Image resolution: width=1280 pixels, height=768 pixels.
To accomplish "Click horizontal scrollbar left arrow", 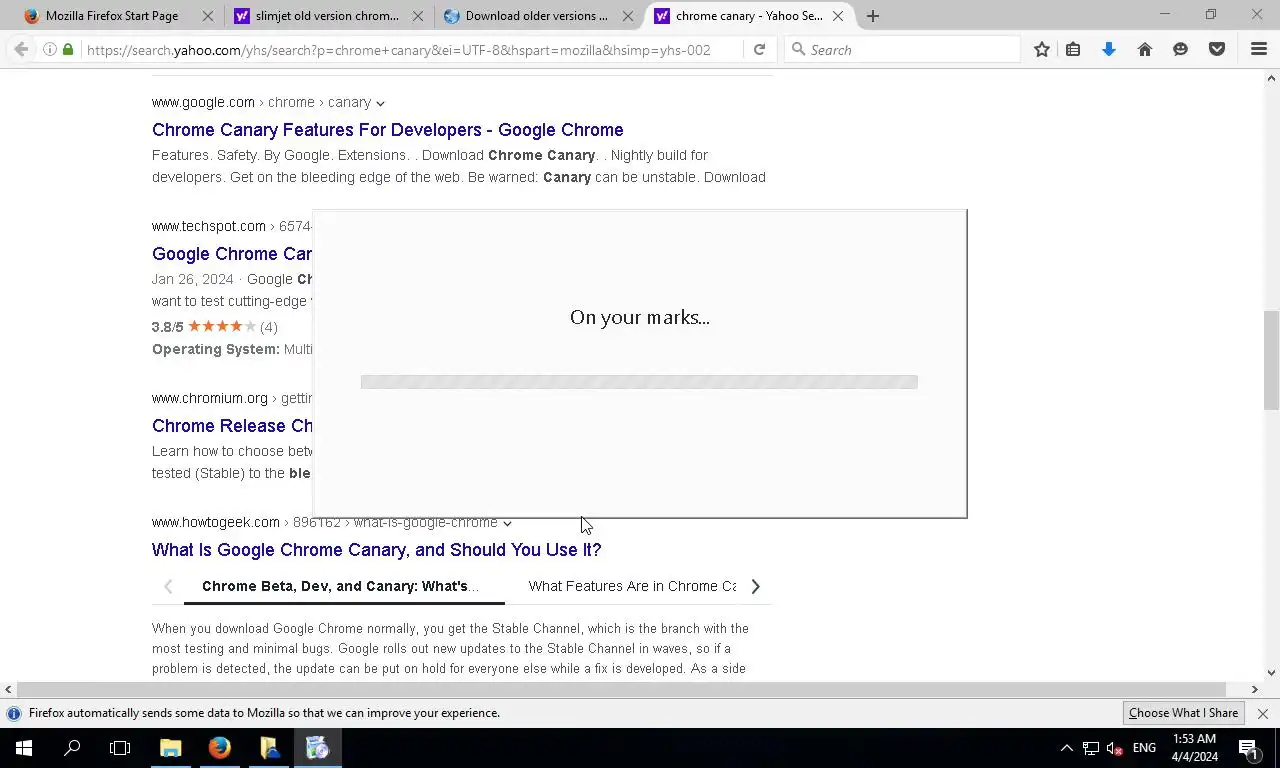I will pos(8,689).
